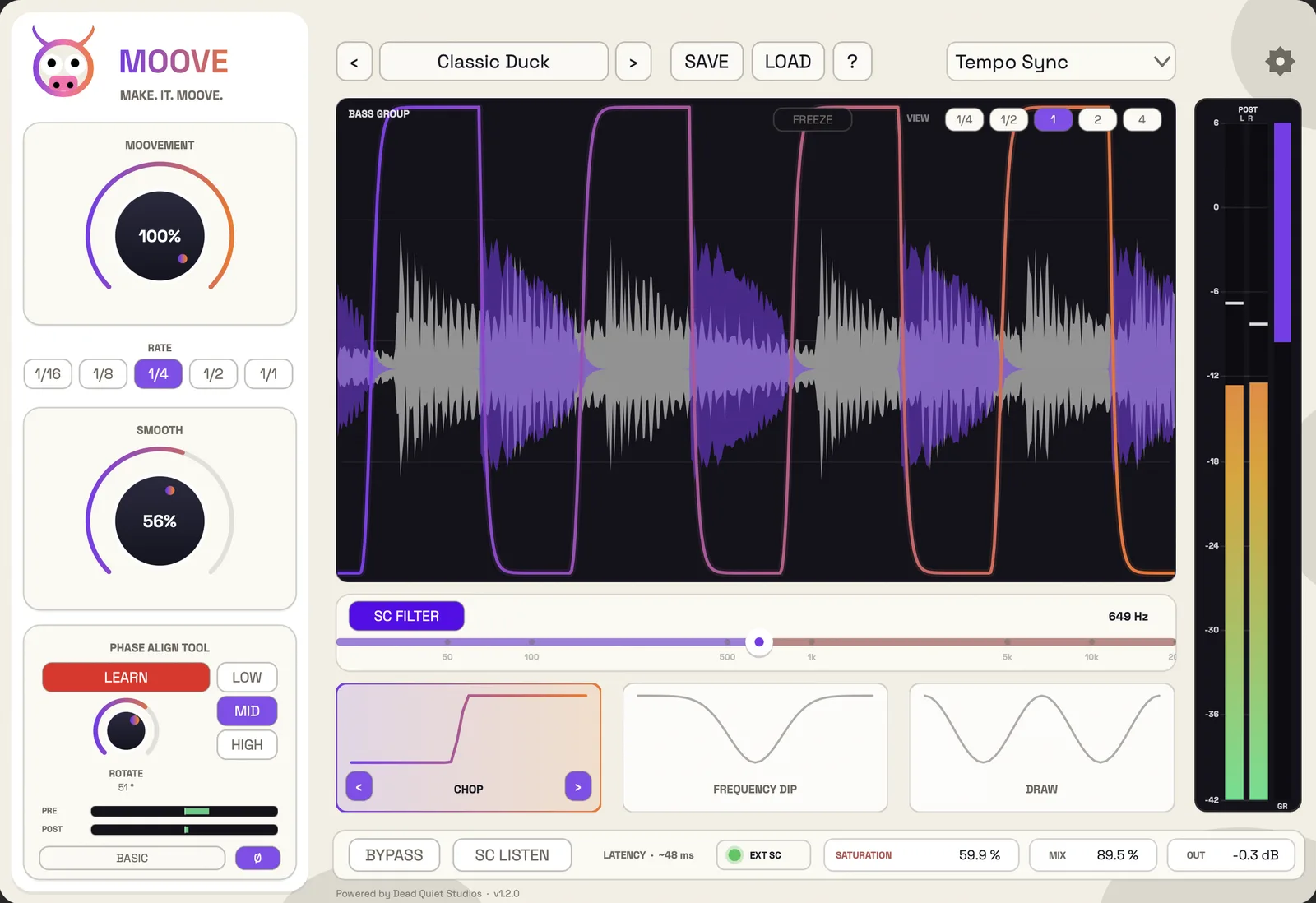Enable SC LISTEN
This screenshot has width=1316, height=903.
pyautogui.click(x=512, y=855)
